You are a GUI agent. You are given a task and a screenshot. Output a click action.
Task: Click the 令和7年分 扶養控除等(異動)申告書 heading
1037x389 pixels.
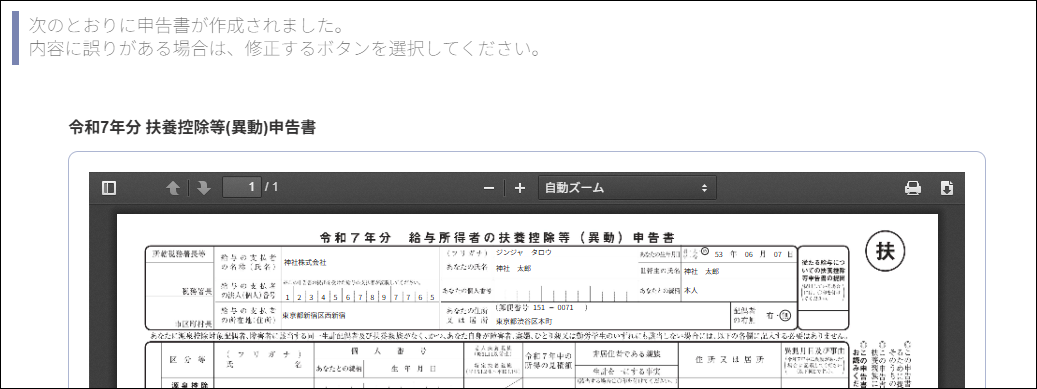pos(192,128)
